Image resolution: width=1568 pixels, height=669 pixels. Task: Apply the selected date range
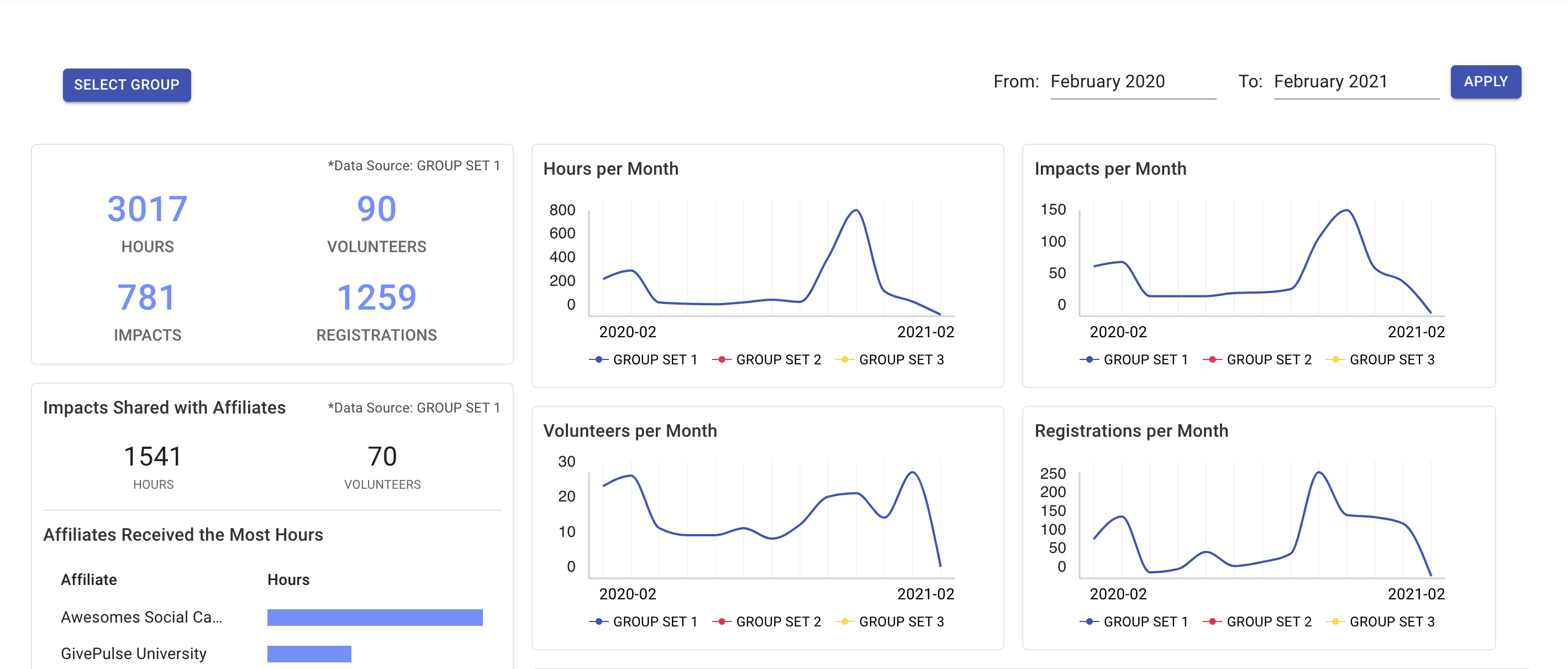1485,82
